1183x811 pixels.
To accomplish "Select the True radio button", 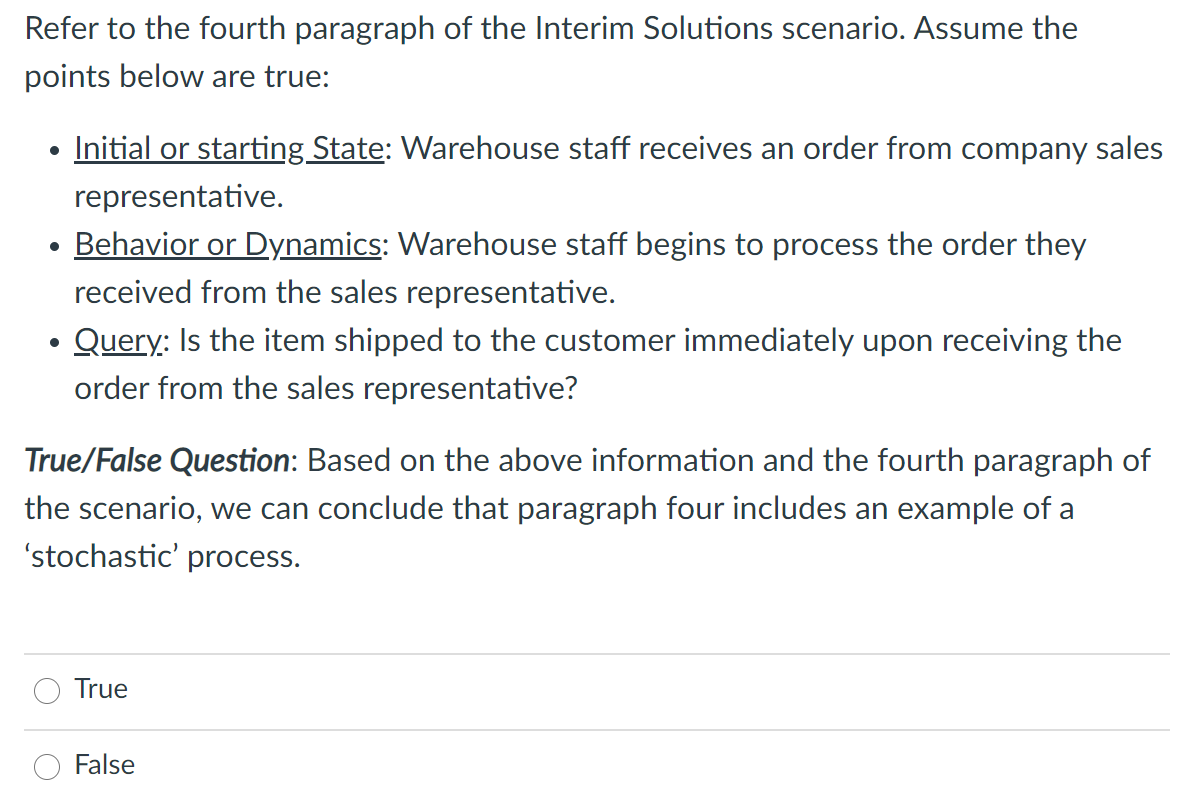I will (x=47, y=690).
